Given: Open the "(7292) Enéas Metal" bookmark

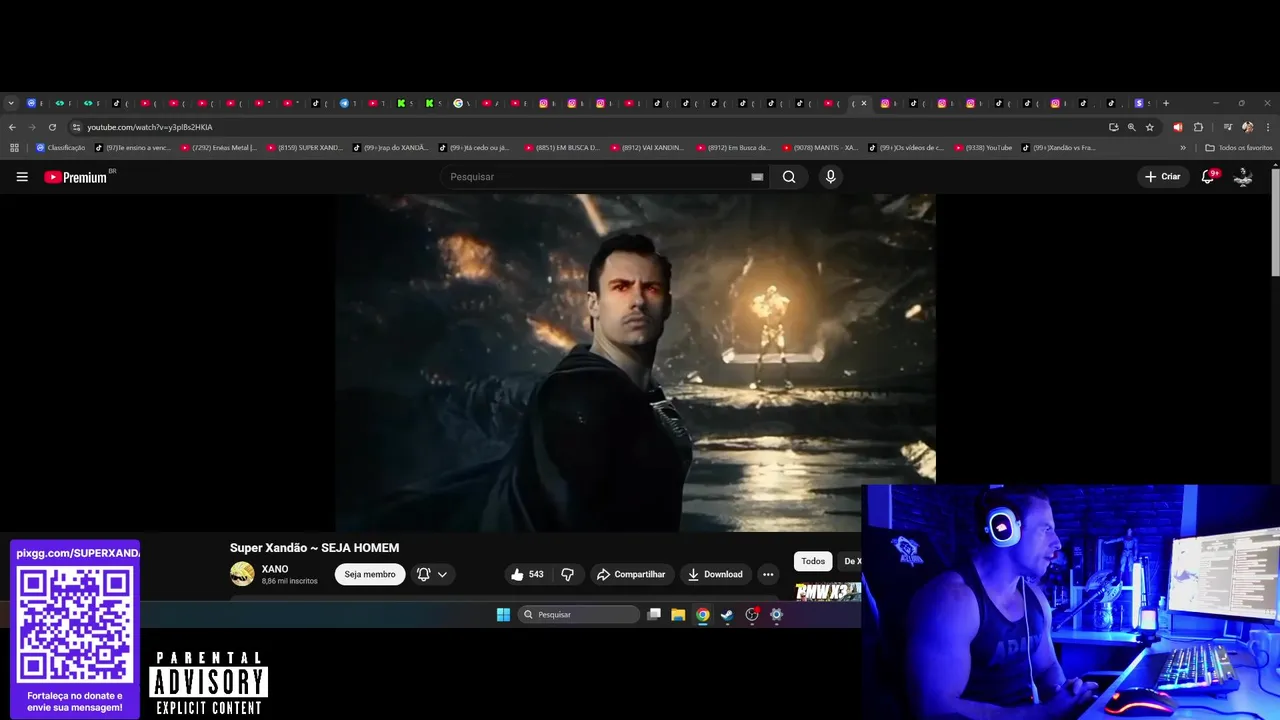Looking at the screenshot, I should [x=219, y=148].
